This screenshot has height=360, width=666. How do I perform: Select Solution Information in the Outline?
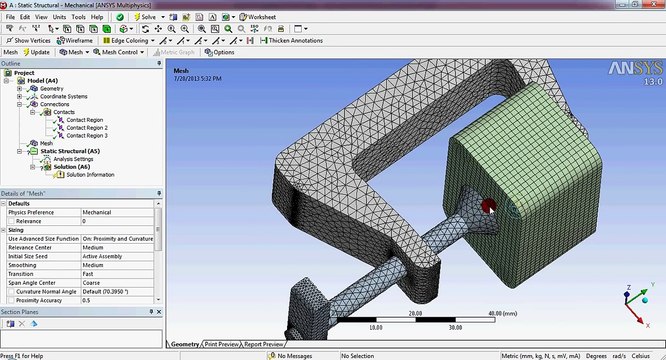coord(90,174)
